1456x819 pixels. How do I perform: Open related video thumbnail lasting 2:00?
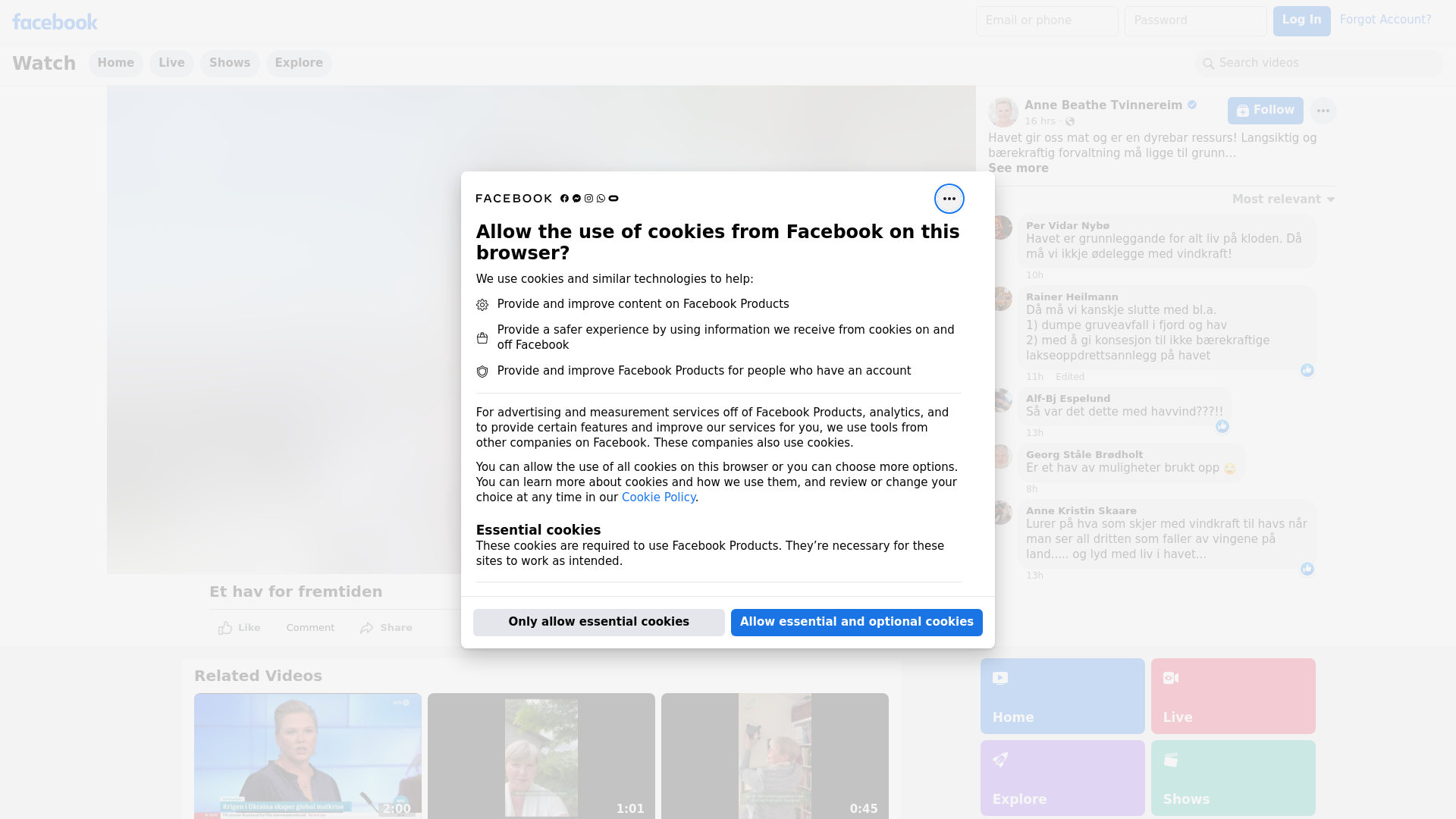click(308, 755)
